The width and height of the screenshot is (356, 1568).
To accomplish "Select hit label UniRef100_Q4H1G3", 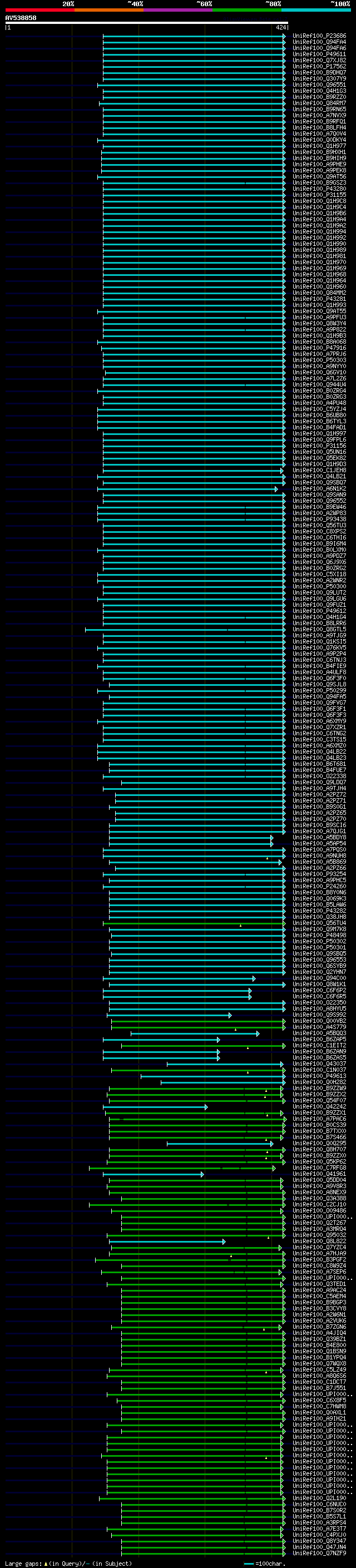I will (319, 91).
